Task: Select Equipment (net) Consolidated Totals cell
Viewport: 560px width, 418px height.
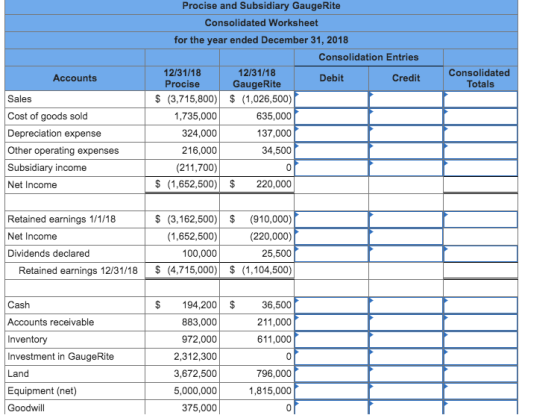Action: [x=481, y=391]
